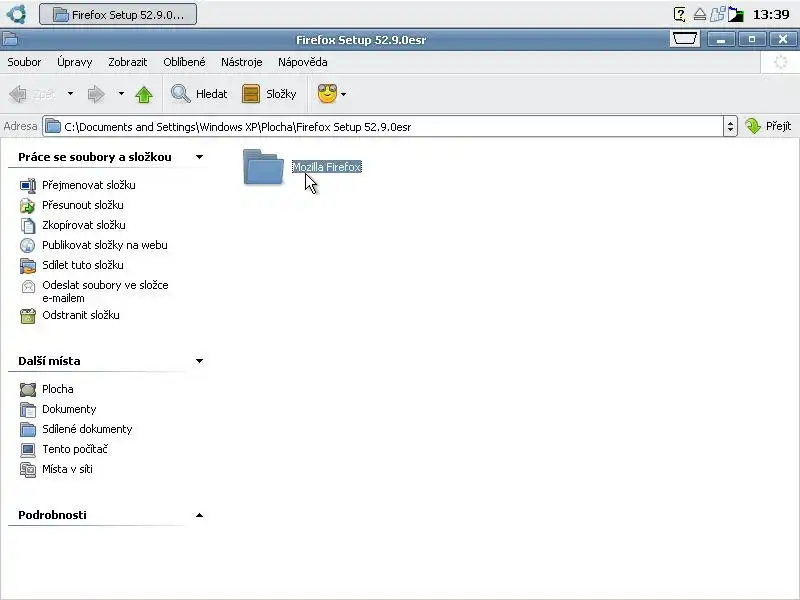800x600 pixels.
Task: Go to Plocha in other places
Action: (58, 389)
